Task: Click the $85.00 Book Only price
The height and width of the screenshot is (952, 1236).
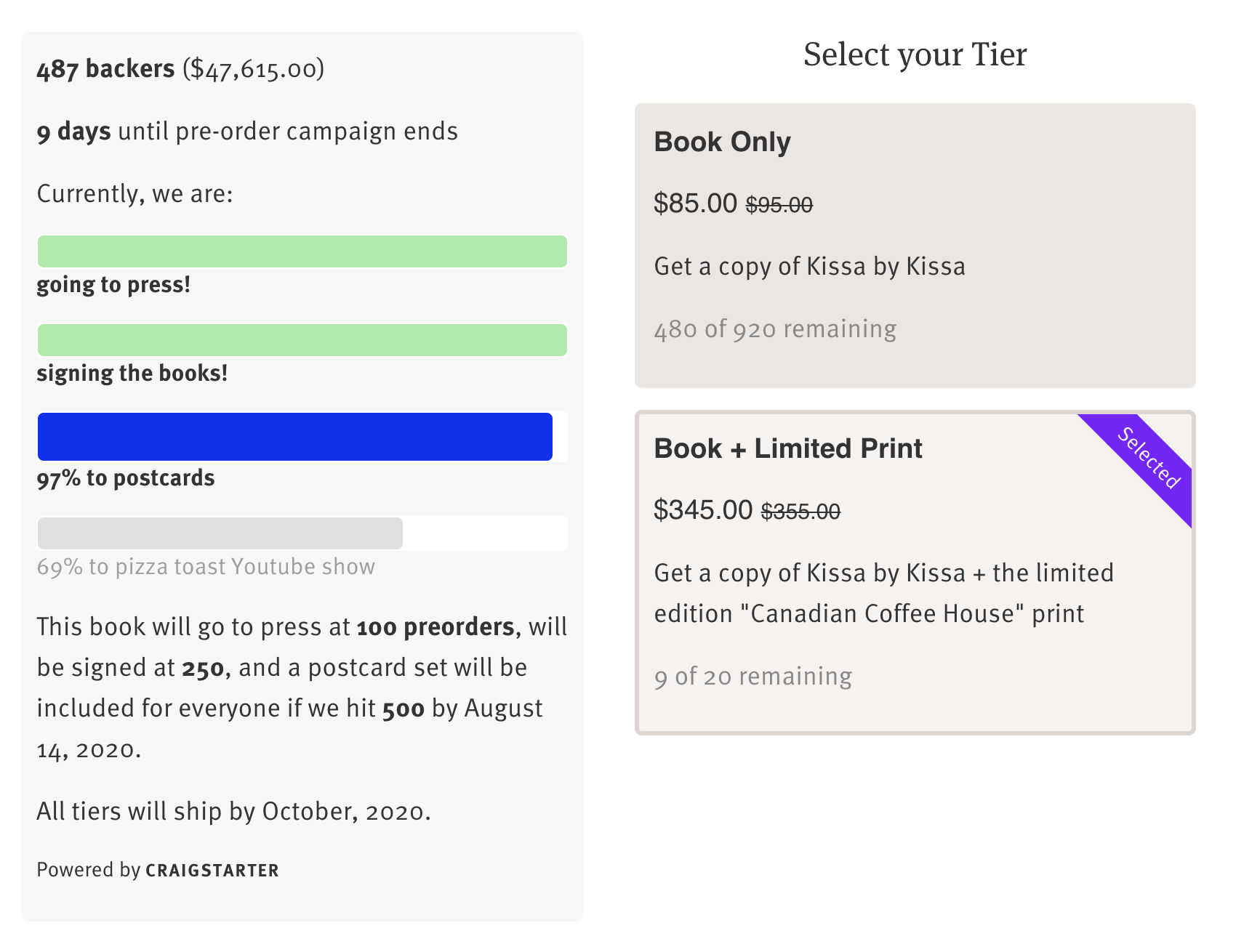Action: (695, 203)
